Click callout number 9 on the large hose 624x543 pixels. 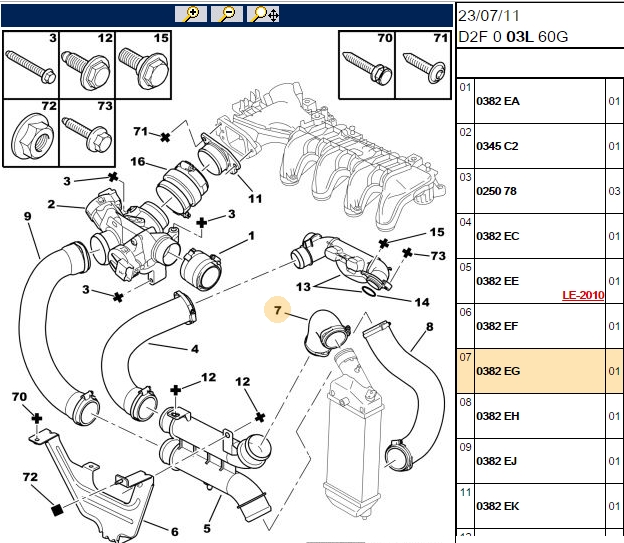tap(27, 216)
